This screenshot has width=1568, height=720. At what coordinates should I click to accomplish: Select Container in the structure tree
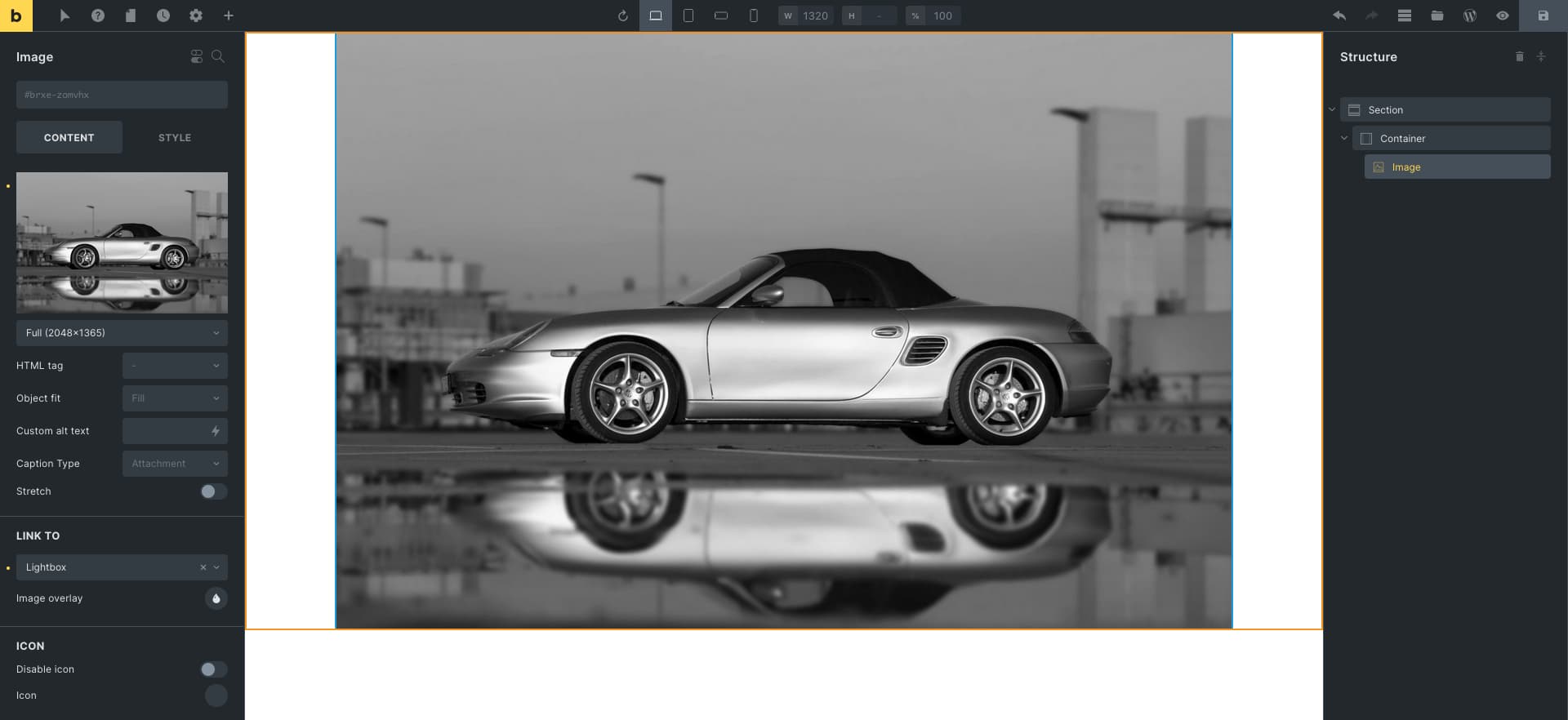(x=1451, y=138)
